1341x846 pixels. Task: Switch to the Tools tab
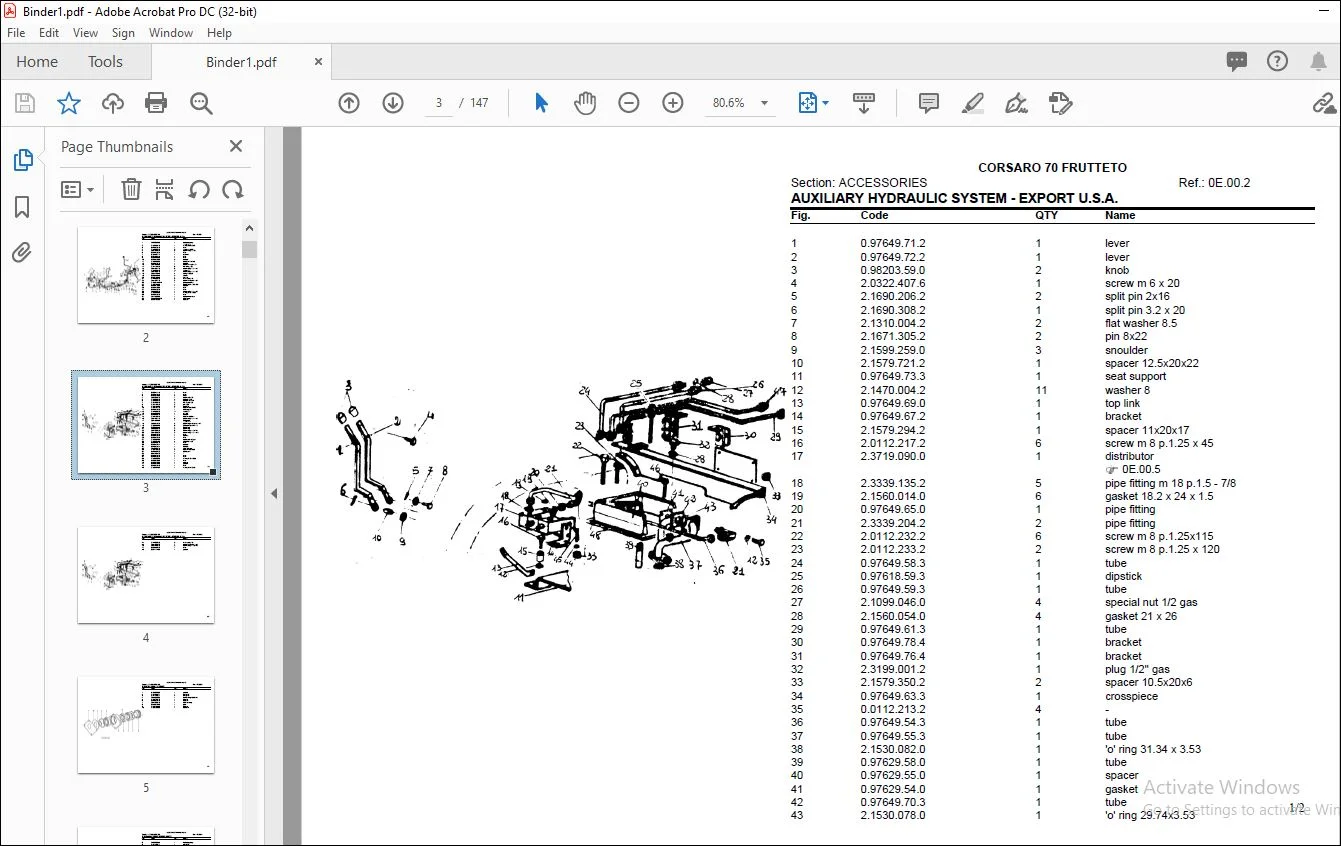(105, 62)
